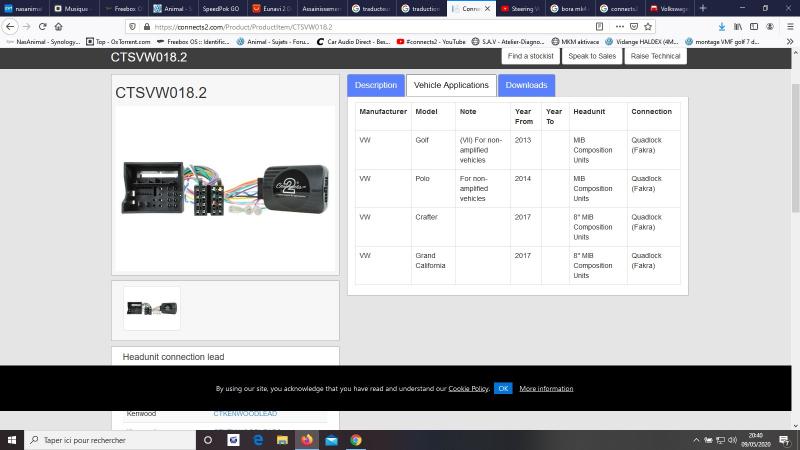Switch to the Volkswagen tab
800x450 pixels.
pyautogui.click(x=669, y=9)
